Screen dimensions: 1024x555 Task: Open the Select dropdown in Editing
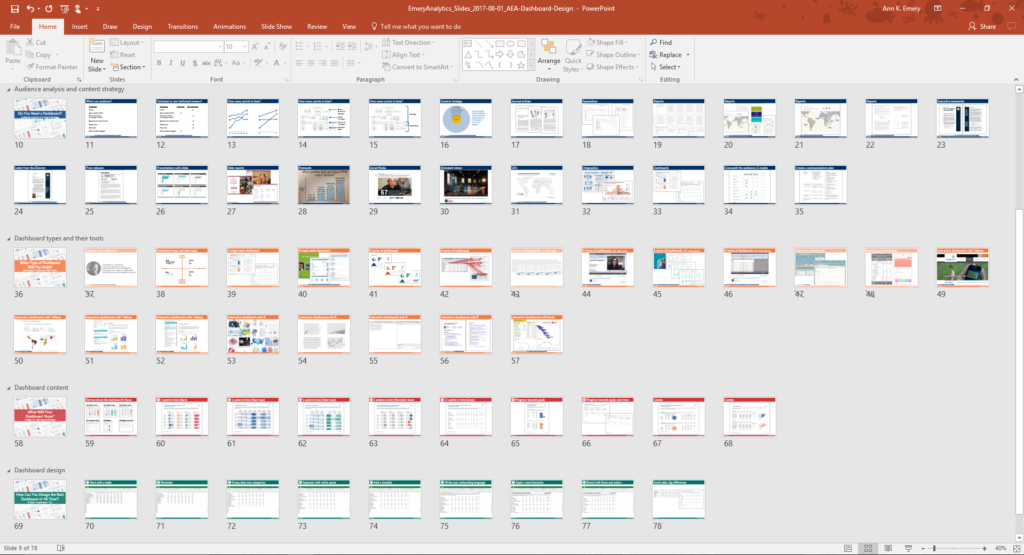(x=665, y=67)
